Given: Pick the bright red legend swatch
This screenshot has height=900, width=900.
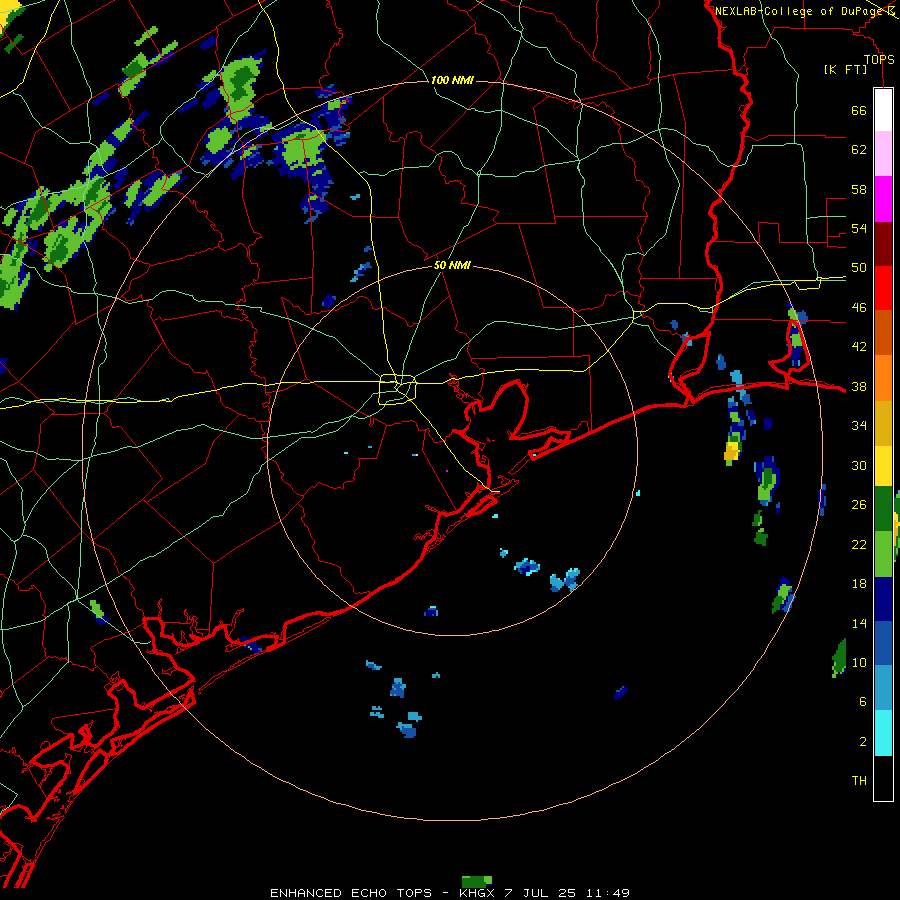Looking at the screenshot, I should coord(883,288).
